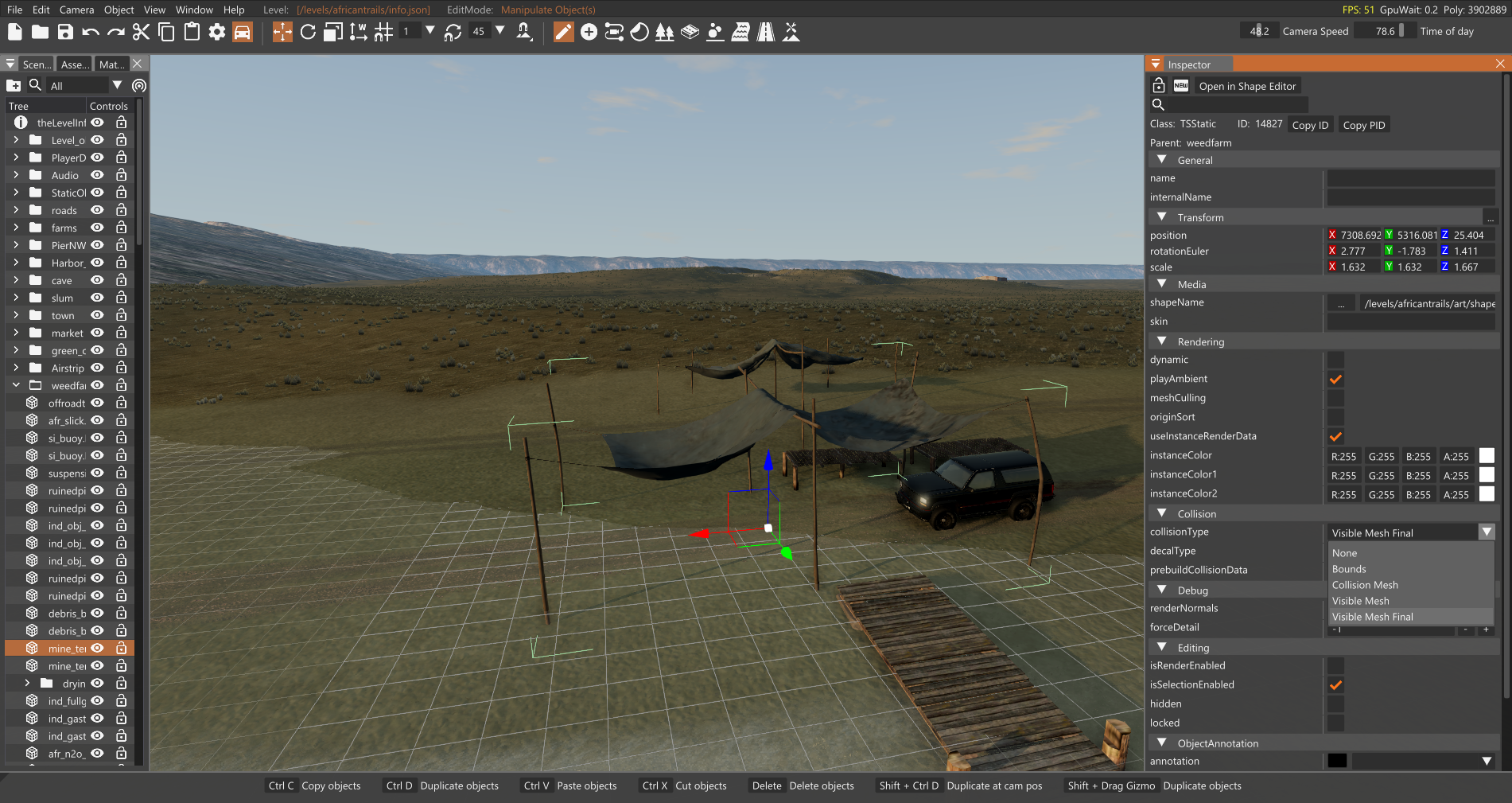The image size is (1512, 803).
Task: Open the Object menu
Action: 119,10
